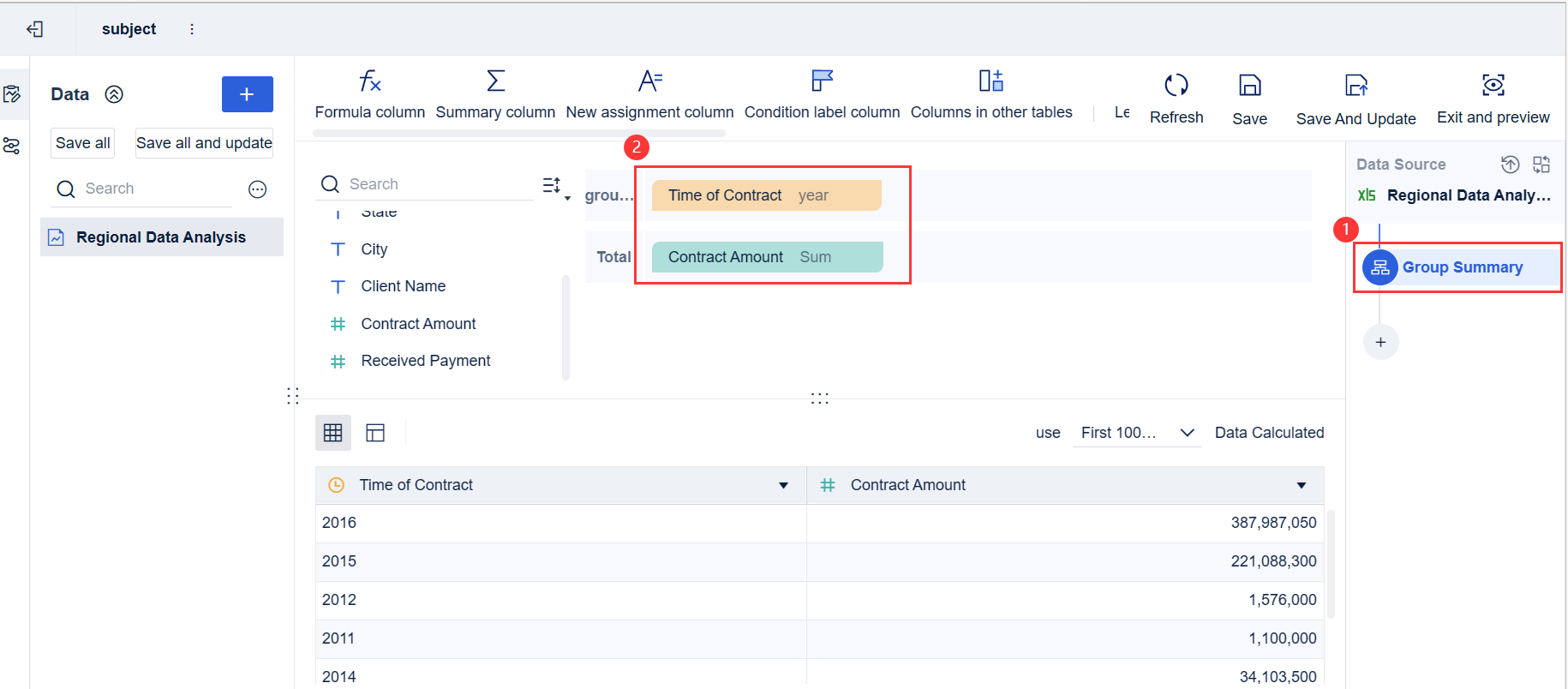
Task: Click Columns in other tables icon
Action: [x=990, y=81]
